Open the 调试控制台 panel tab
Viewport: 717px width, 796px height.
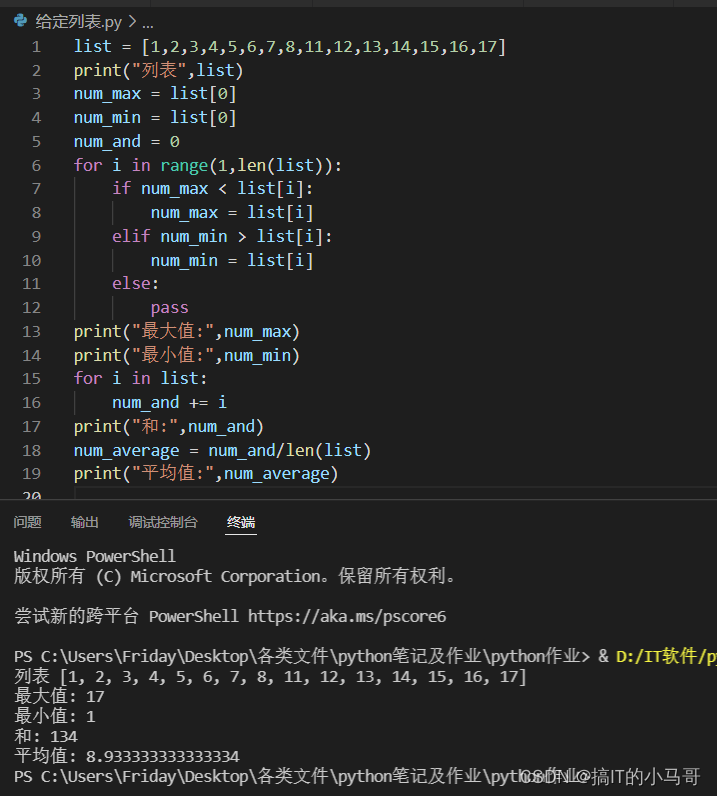click(162, 522)
